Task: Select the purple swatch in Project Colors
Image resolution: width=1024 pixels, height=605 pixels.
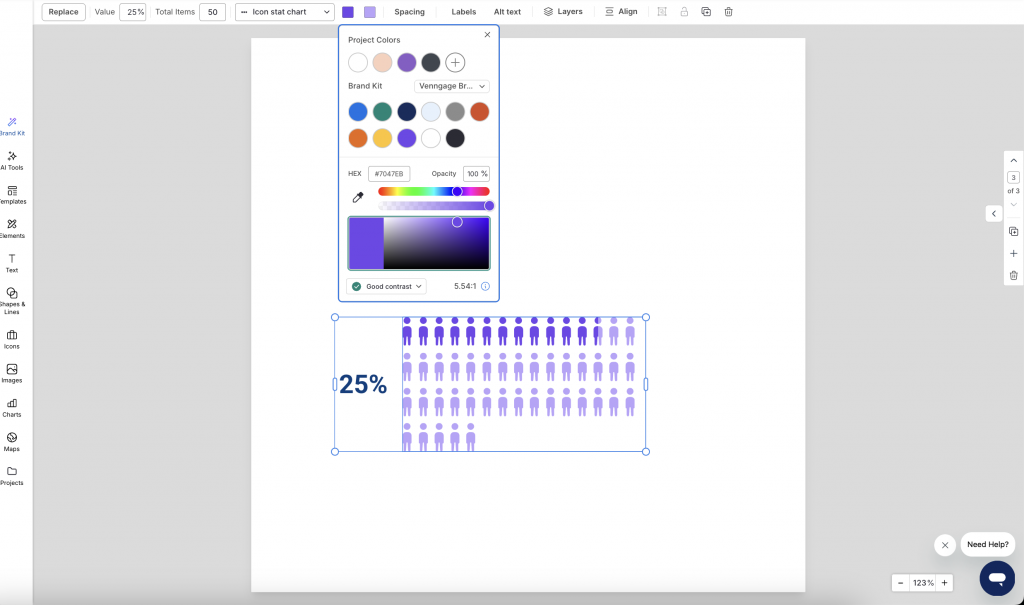Action: 406,62
